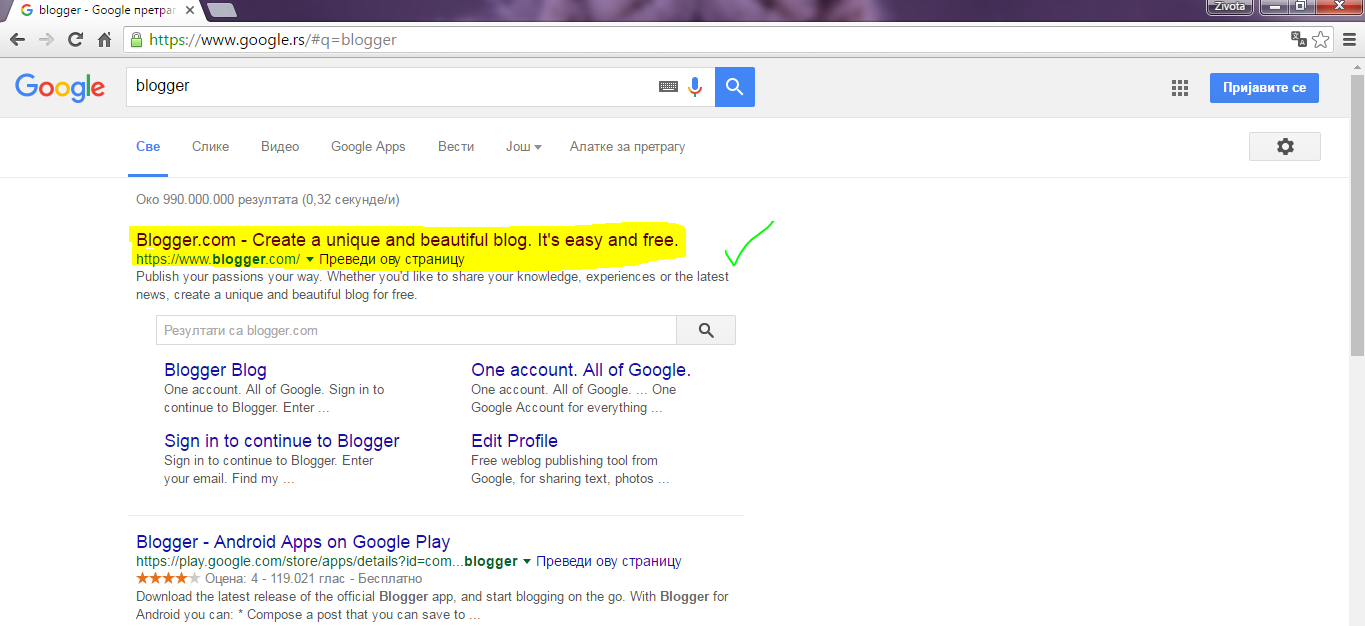Open Blogger - Android Apps on Google Play result
This screenshot has height=626, width=1365.
coord(293,542)
